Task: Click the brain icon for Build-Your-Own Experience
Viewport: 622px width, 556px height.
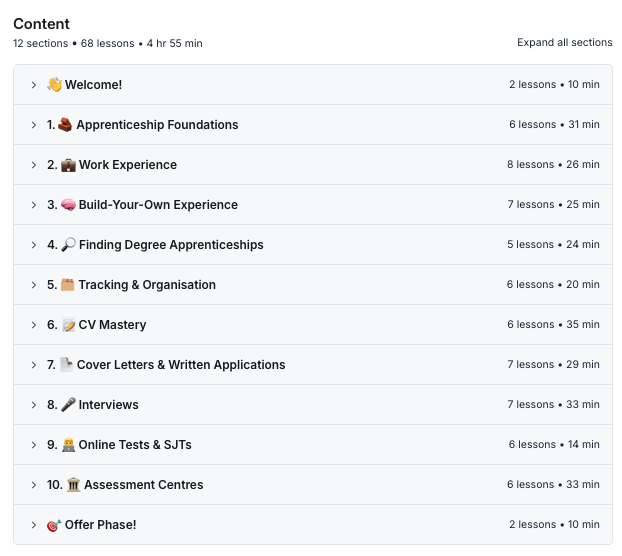Action: tap(68, 205)
